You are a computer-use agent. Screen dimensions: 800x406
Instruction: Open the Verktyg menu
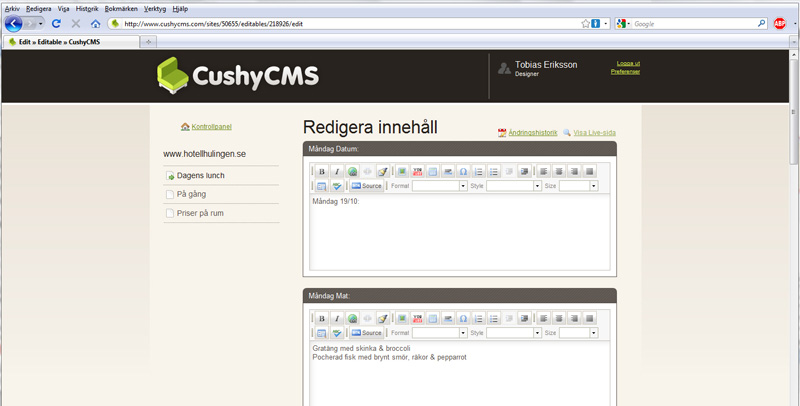pyautogui.click(x=155, y=9)
